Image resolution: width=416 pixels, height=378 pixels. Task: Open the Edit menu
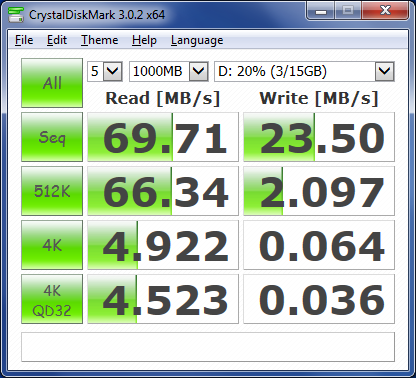point(57,40)
